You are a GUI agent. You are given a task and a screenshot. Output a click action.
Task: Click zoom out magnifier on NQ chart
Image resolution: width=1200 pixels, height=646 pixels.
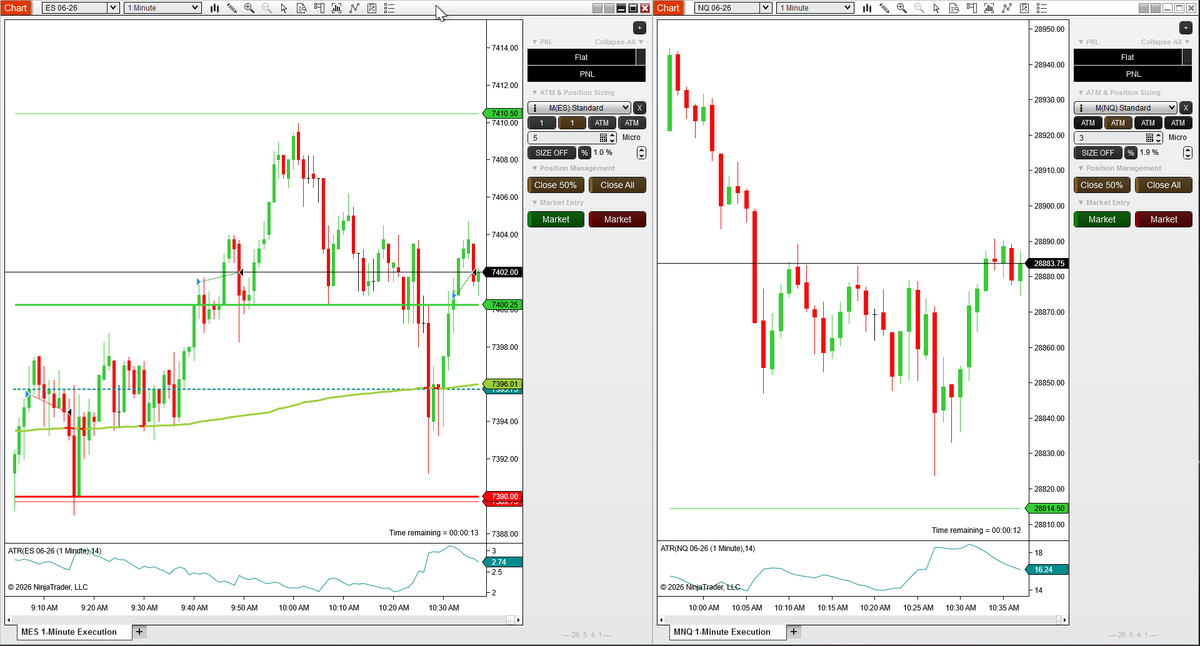pyautogui.click(x=919, y=8)
